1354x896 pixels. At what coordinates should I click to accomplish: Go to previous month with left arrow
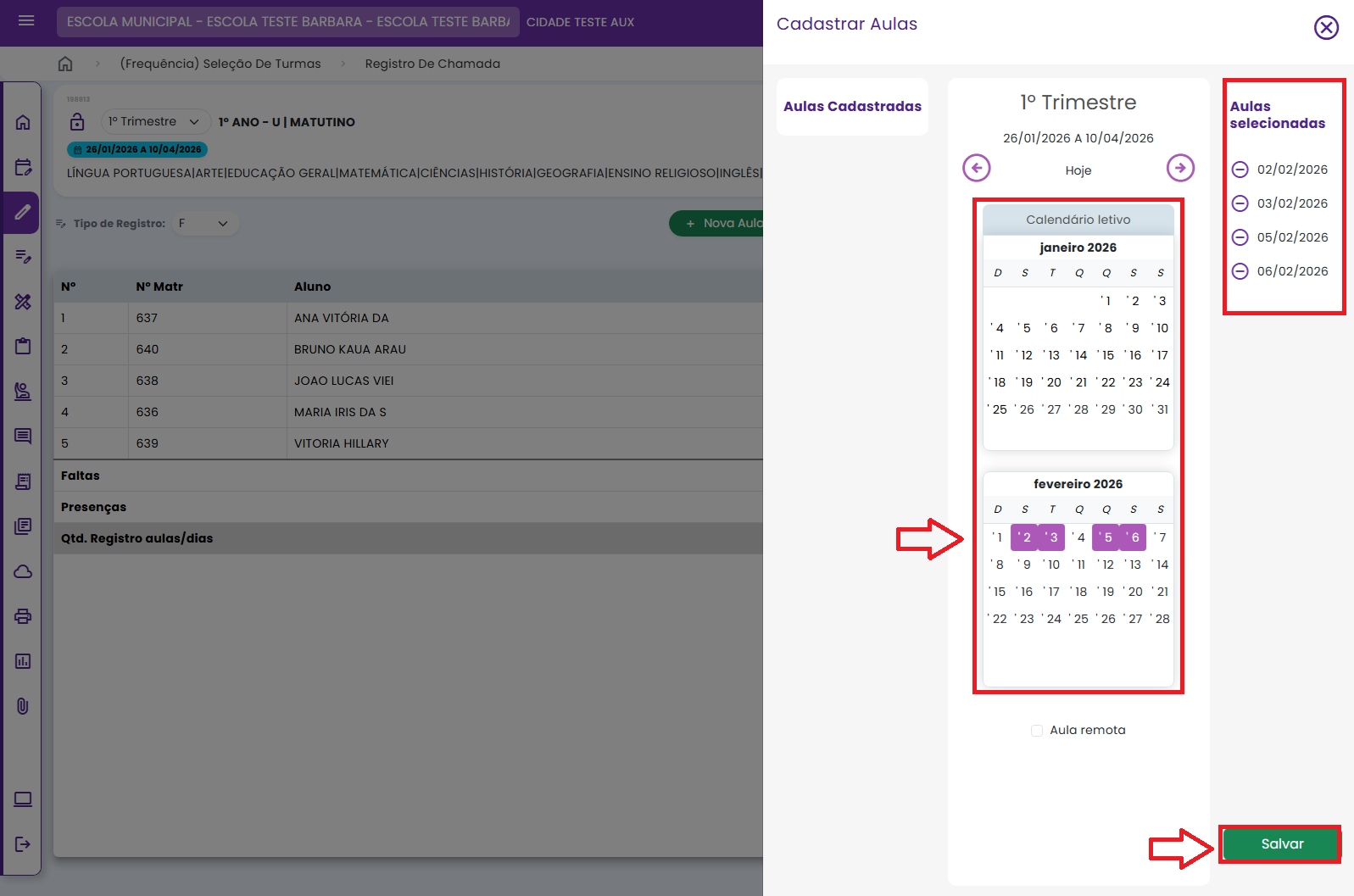tap(977, 168)
